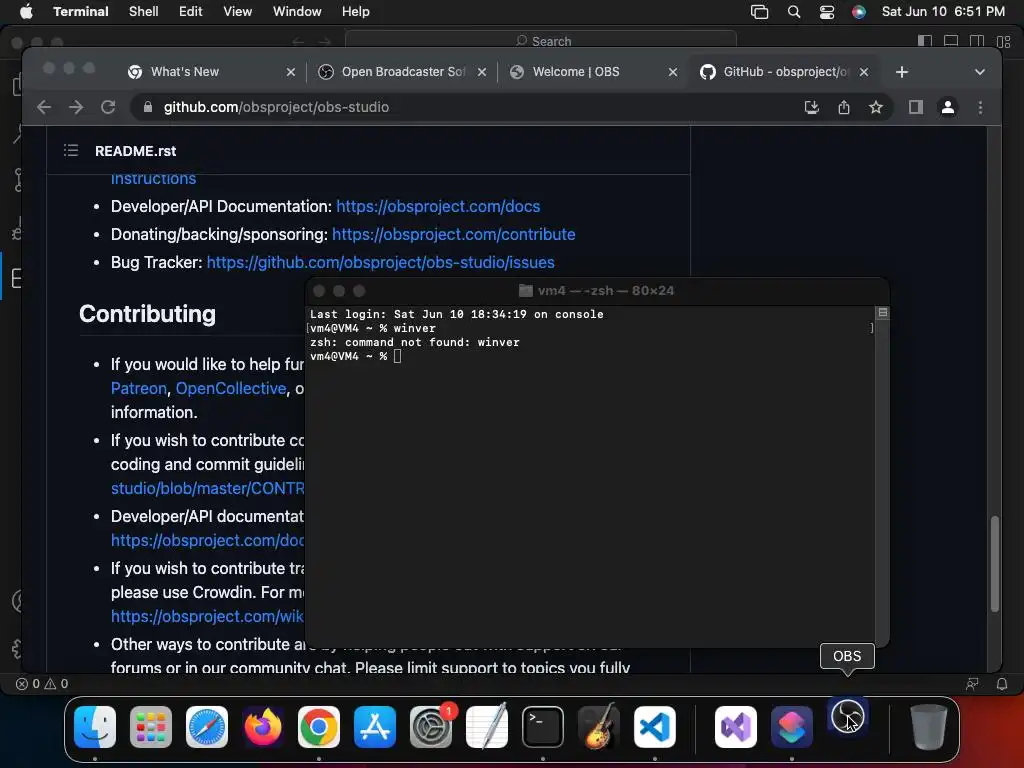The height and width of the screenshot is (768, 1024).
Task: Close the What's New tab
Action: 291,72
